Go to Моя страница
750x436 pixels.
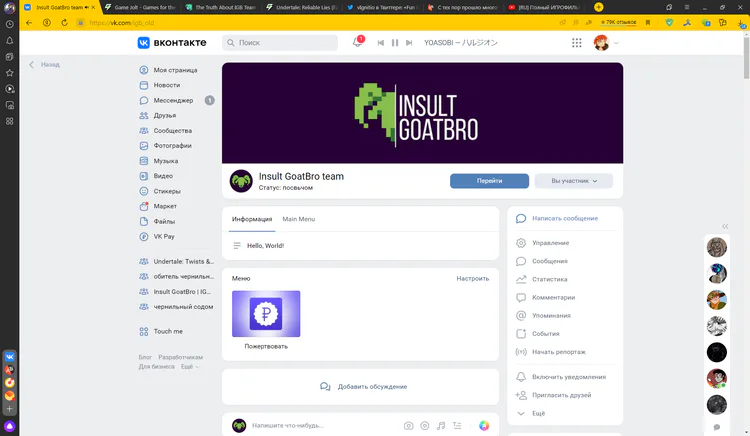tap(175, 70)
